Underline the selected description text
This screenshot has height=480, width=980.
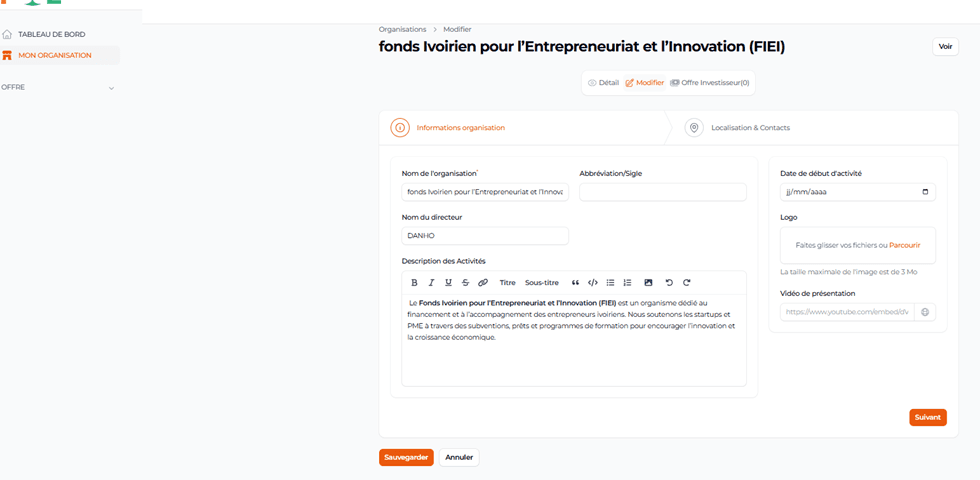pyautogui.click(x=449, y=283)
